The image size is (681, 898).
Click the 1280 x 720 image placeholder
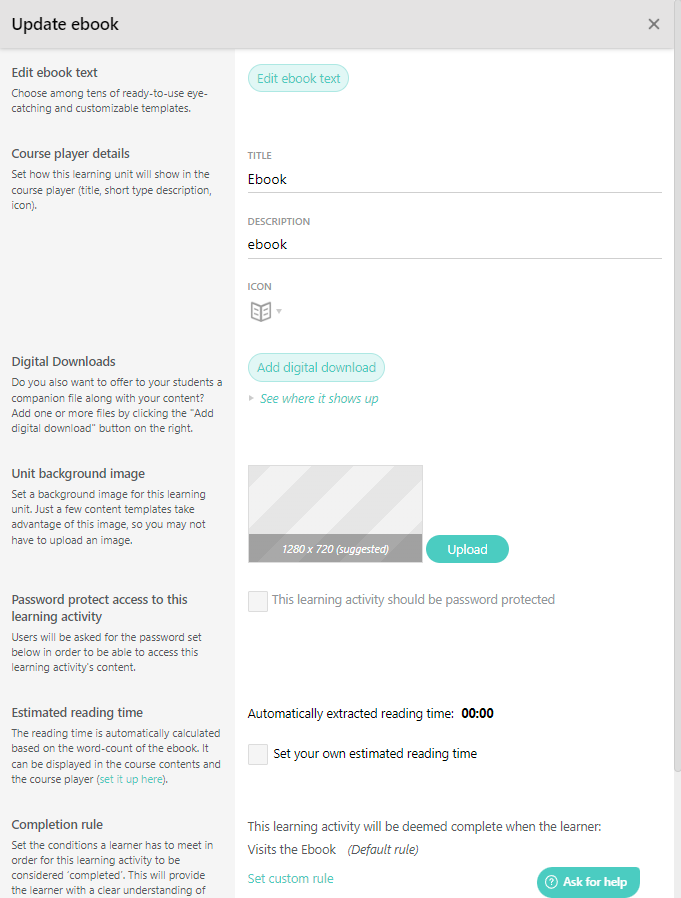335,513
